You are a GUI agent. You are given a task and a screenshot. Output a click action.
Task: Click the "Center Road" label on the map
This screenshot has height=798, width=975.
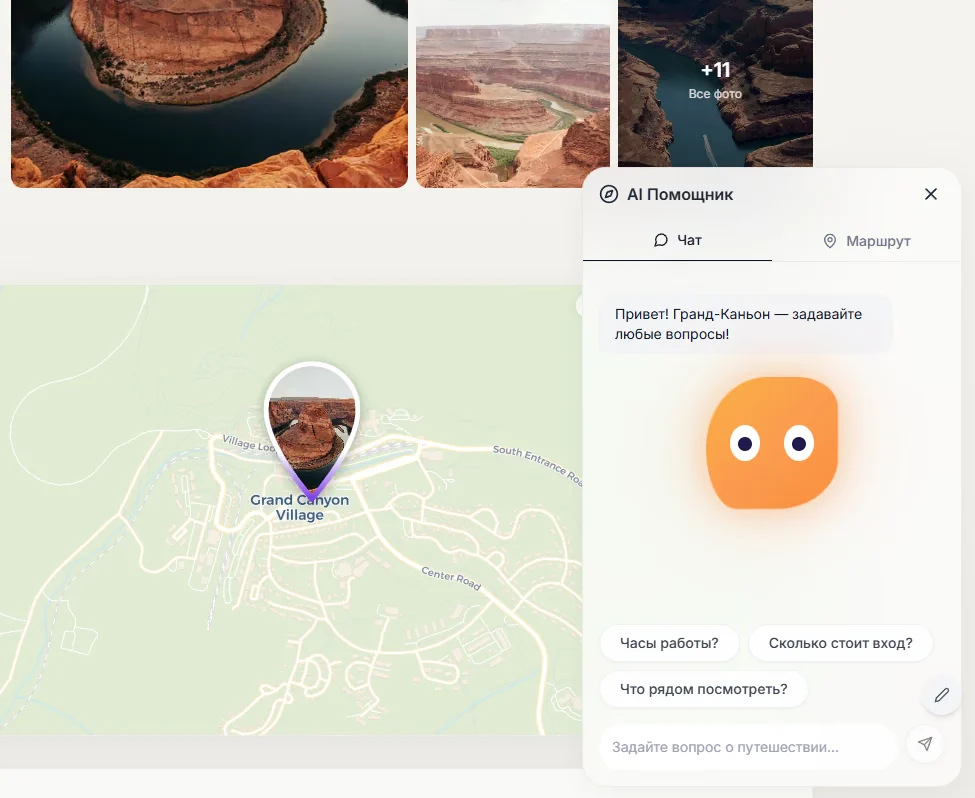pyautogui.click(x=451, y=578)
